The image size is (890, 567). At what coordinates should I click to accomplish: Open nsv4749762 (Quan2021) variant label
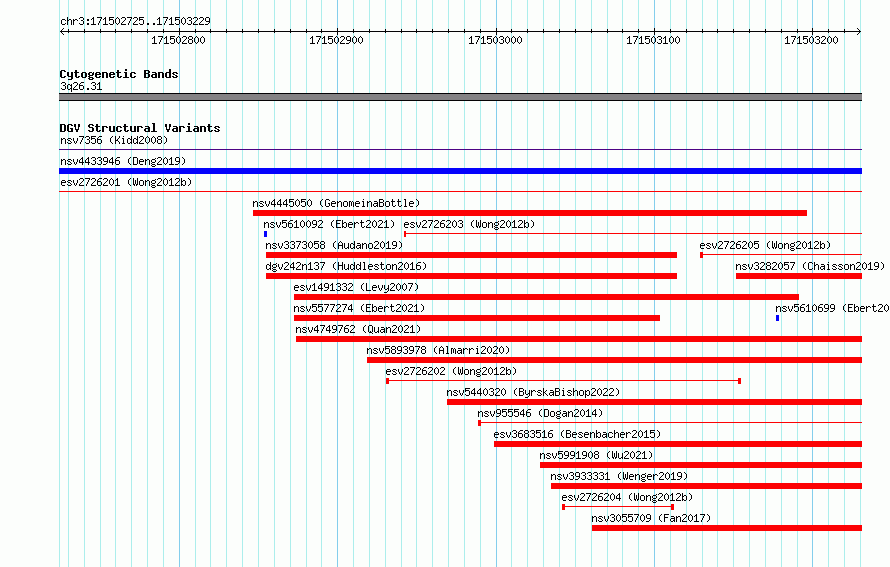358,329
